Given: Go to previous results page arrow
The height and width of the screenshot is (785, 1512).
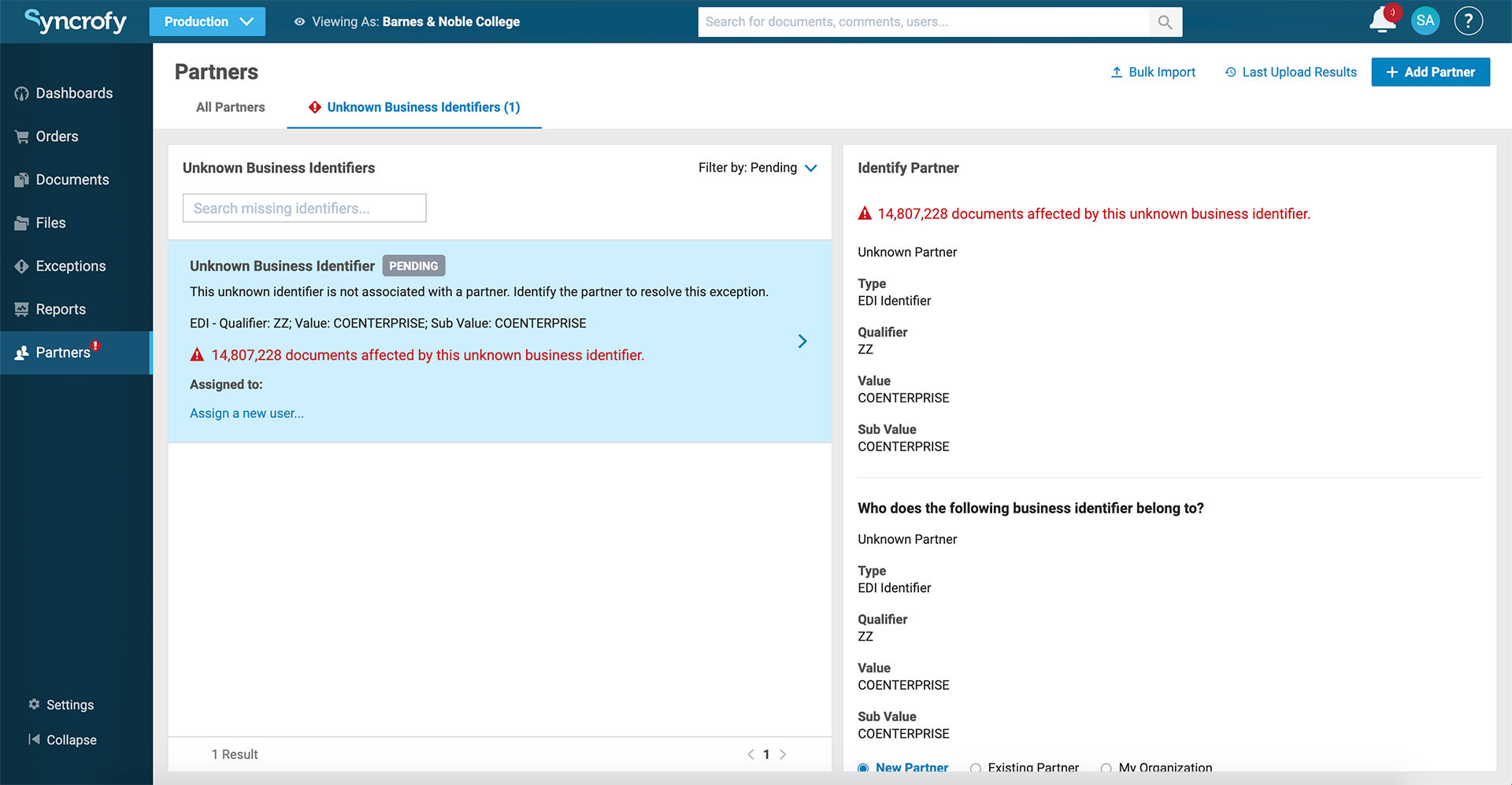Looking at the screenshot, I should pos(750,754).
